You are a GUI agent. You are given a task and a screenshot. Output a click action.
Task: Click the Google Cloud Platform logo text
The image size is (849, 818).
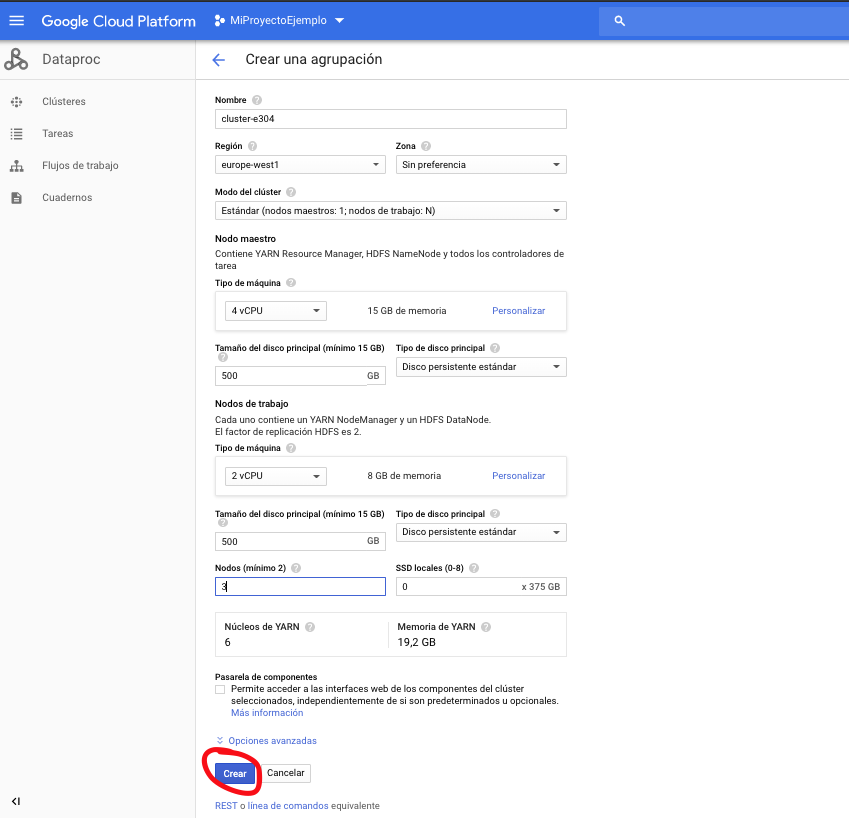pos(119,21)
